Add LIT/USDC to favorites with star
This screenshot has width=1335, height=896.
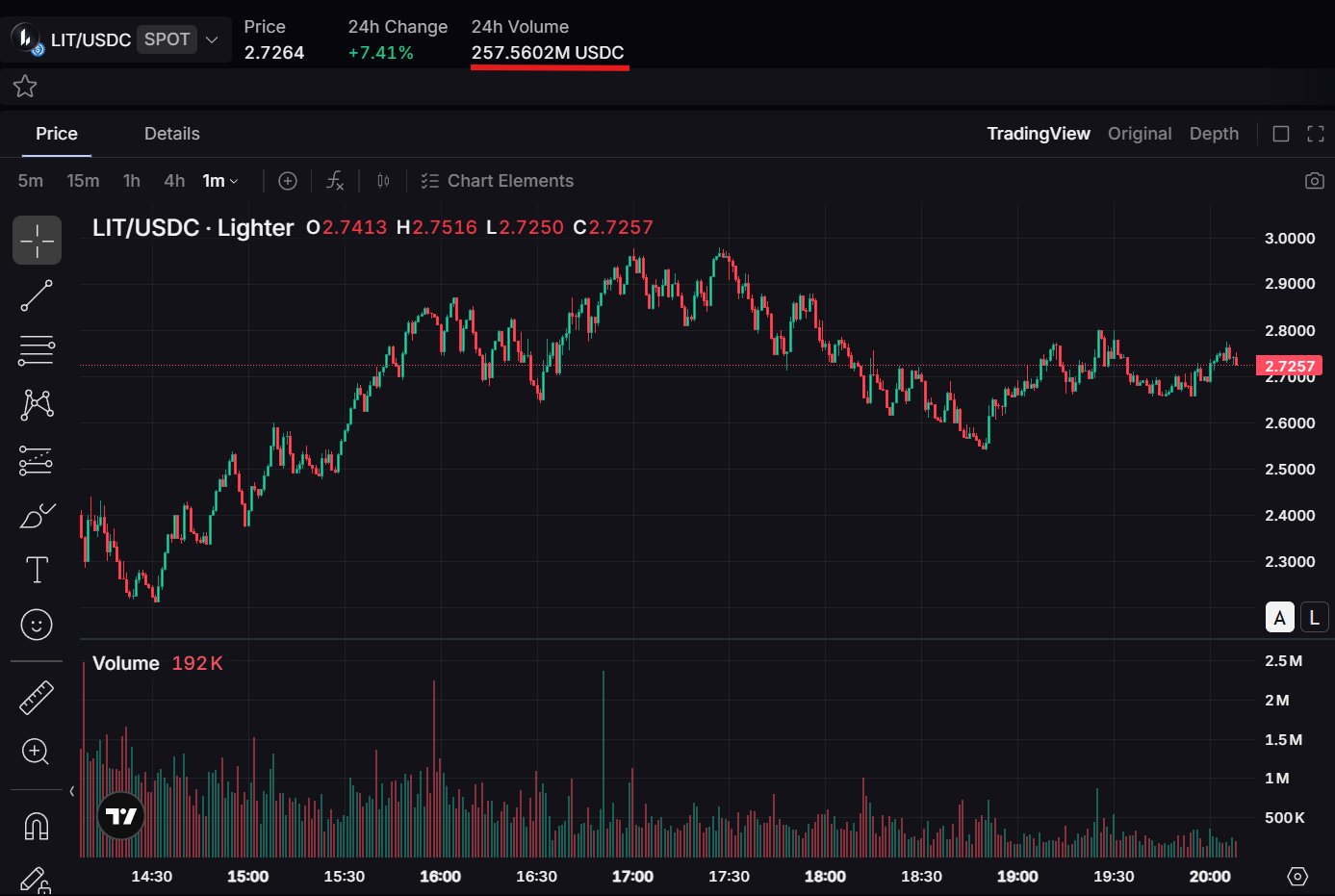pyautogui.click(x=25, y=87)
